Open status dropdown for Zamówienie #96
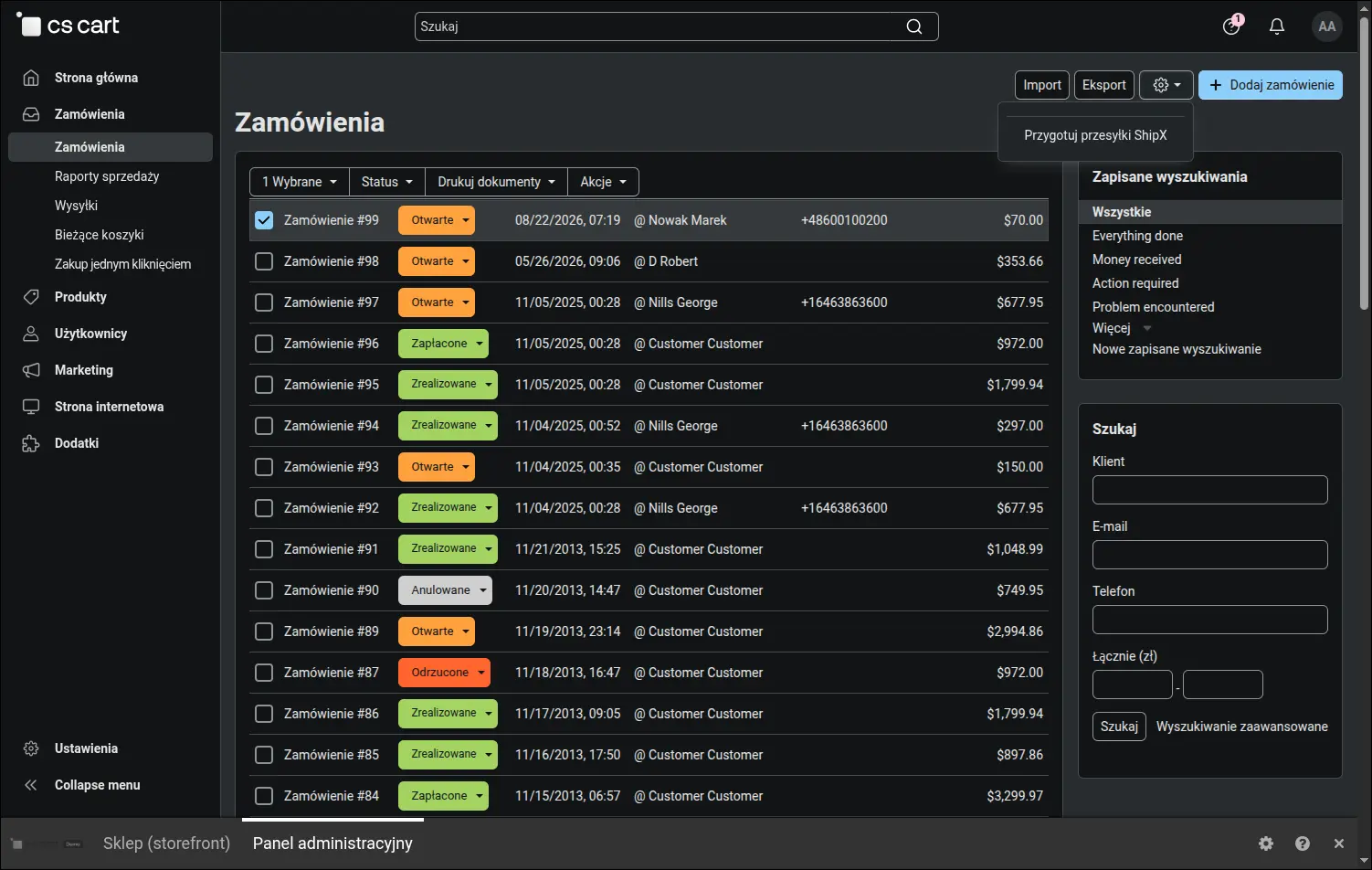 [x=443, y=344]
